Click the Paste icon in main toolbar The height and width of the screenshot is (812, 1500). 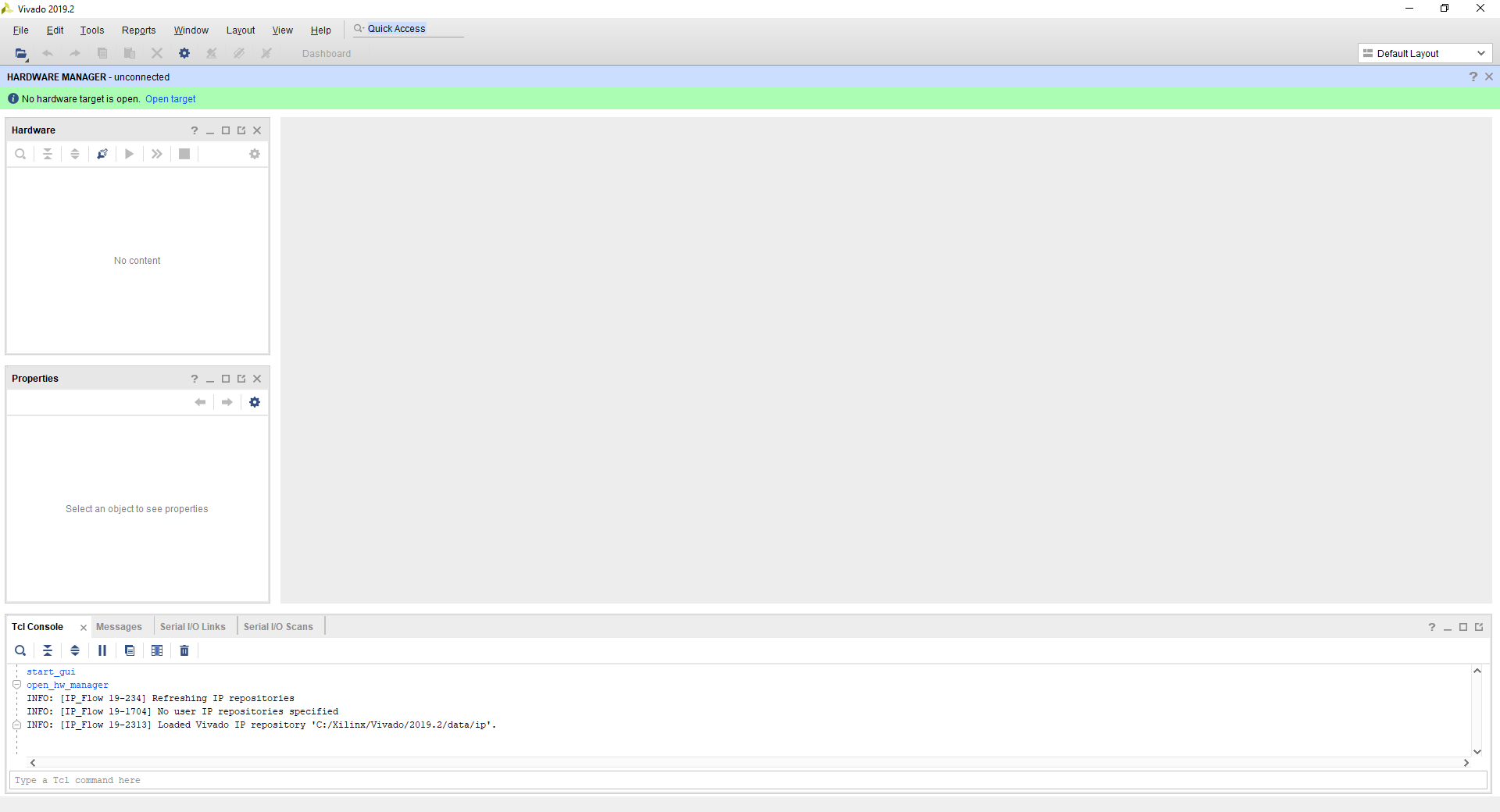click(x=130, y=54)
